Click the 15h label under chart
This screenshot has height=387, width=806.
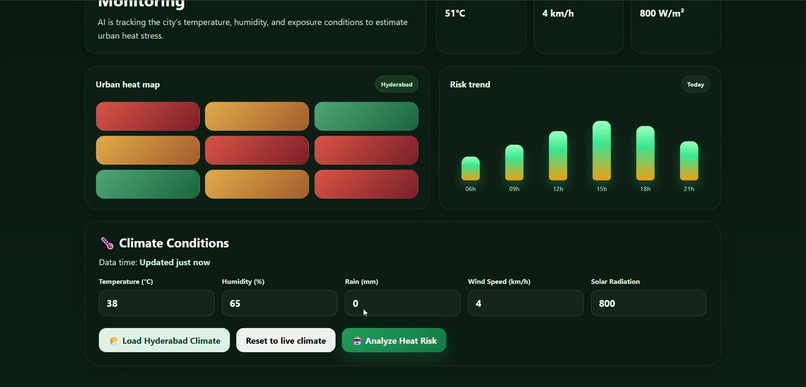pyautogui.click(x=601, y=189)
